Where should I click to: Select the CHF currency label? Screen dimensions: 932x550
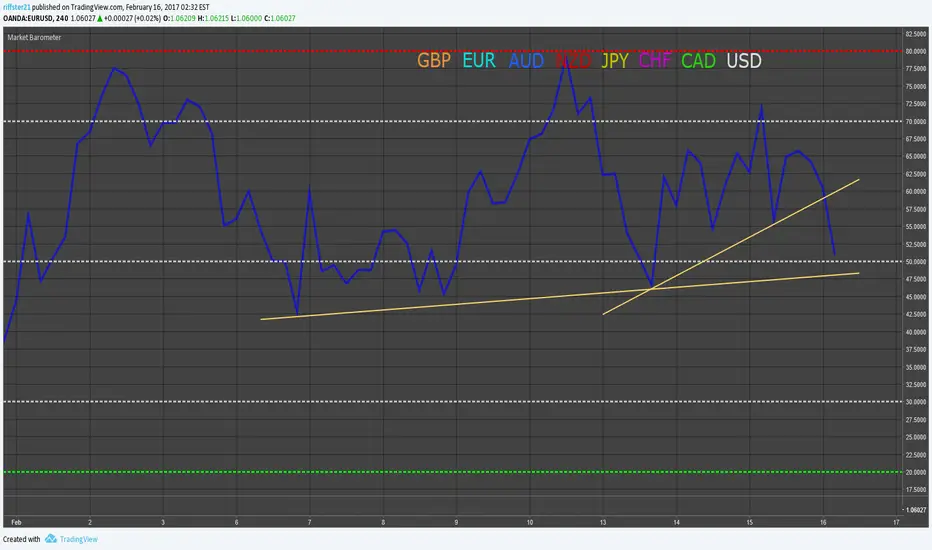pyautogui.click(x=654, y=61)
